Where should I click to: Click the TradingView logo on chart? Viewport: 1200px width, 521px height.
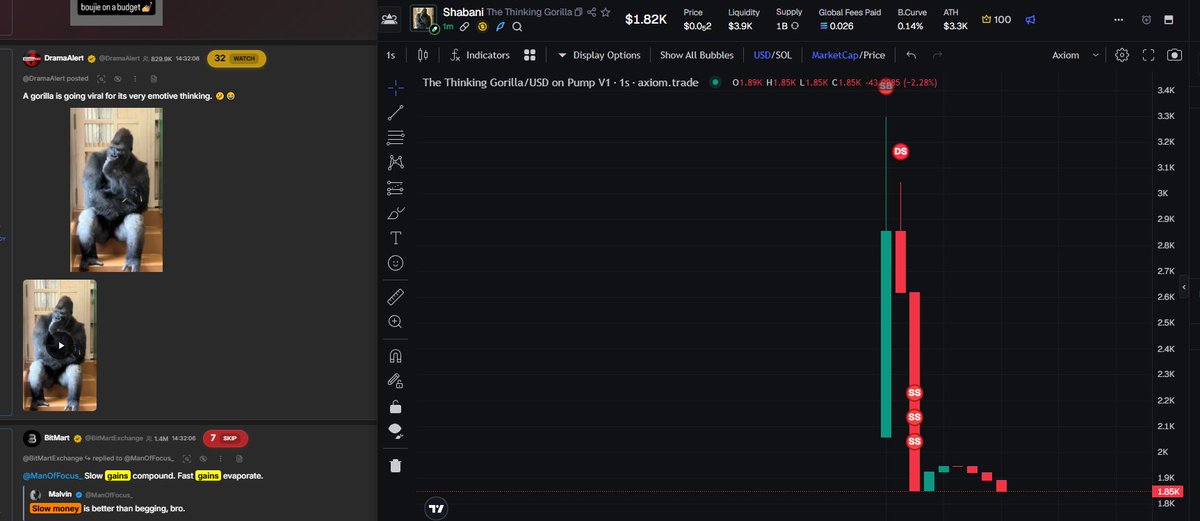coord(435,508)
